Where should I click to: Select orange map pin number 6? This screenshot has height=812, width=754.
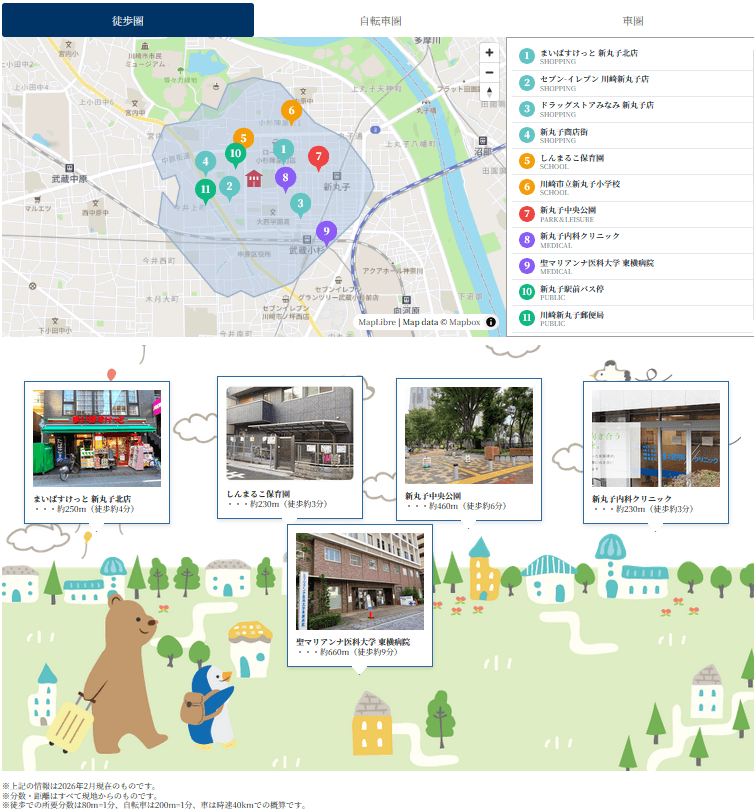[292, 112]
